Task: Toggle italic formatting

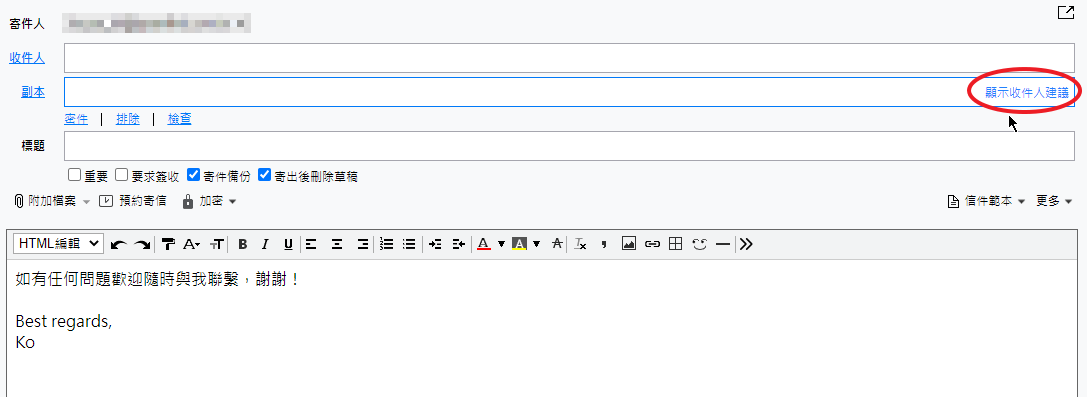Action: [265, 244]
